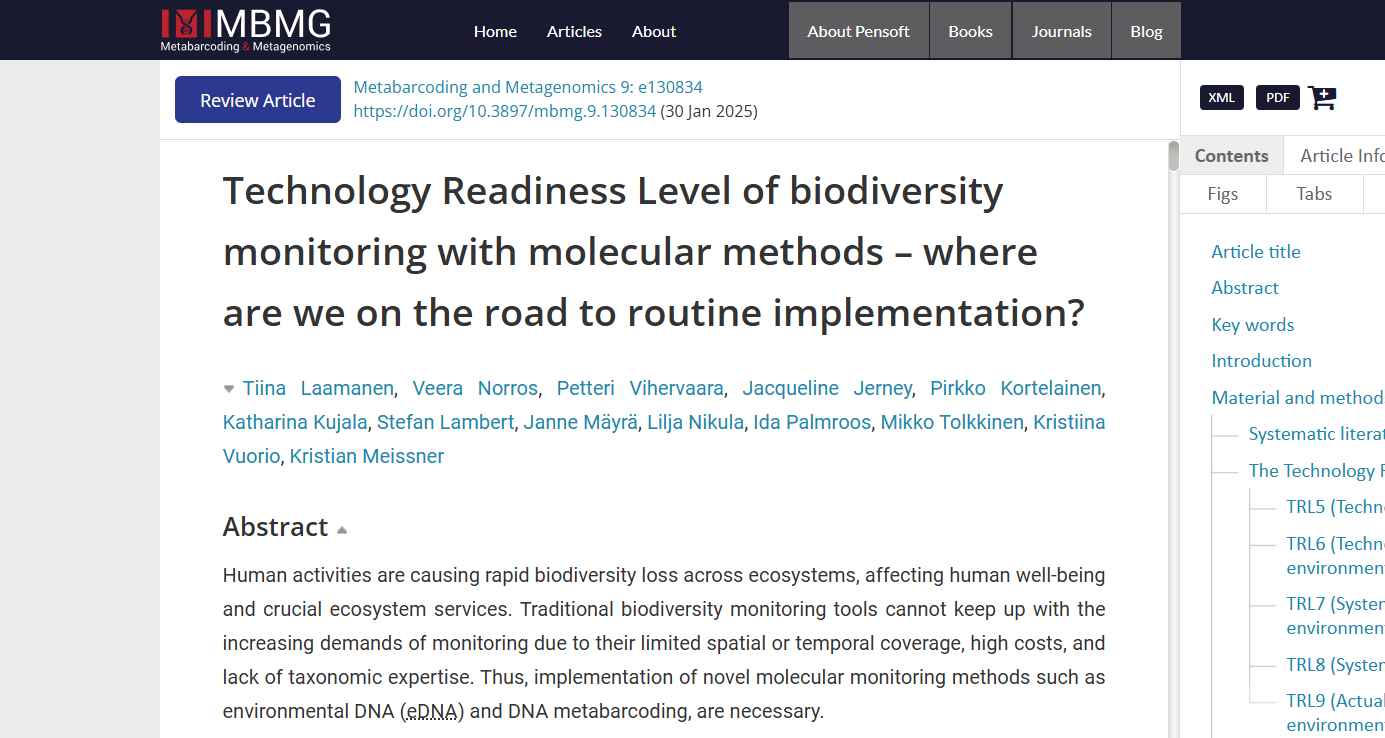The width and height of the screenshot is (1385, 738).
Task: Click the About Pensoft button
Action: pyautogui.click(x=858, y=31)
